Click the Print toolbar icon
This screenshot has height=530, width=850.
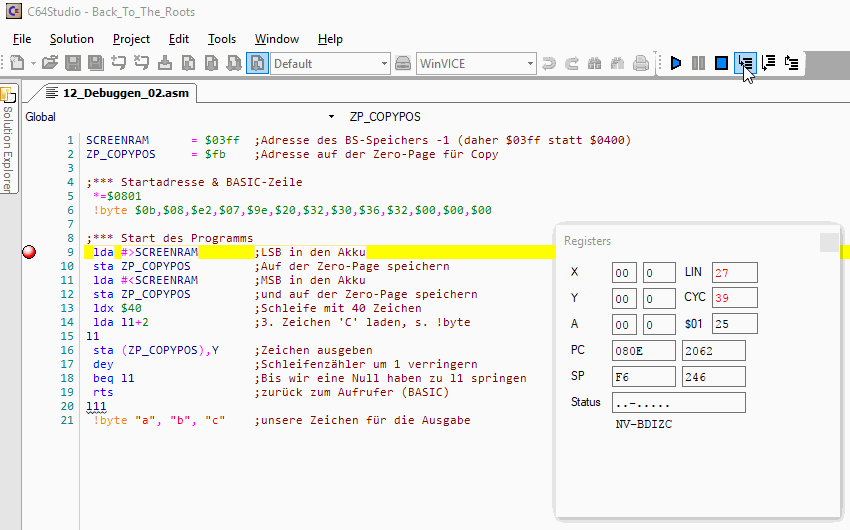pyautogui.click(x=641, y=63)
